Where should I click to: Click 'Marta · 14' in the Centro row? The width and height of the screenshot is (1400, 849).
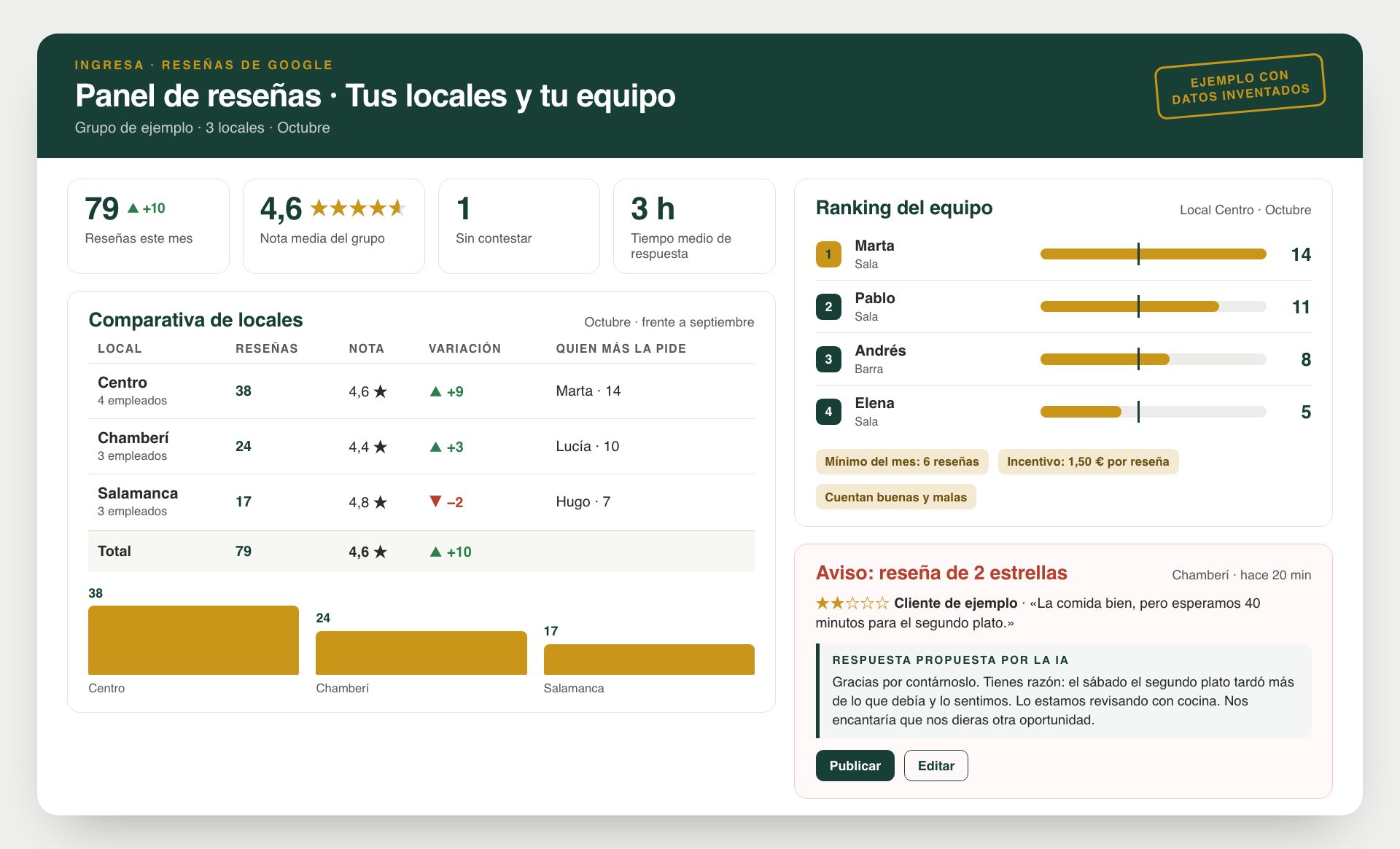click(588, 391)
